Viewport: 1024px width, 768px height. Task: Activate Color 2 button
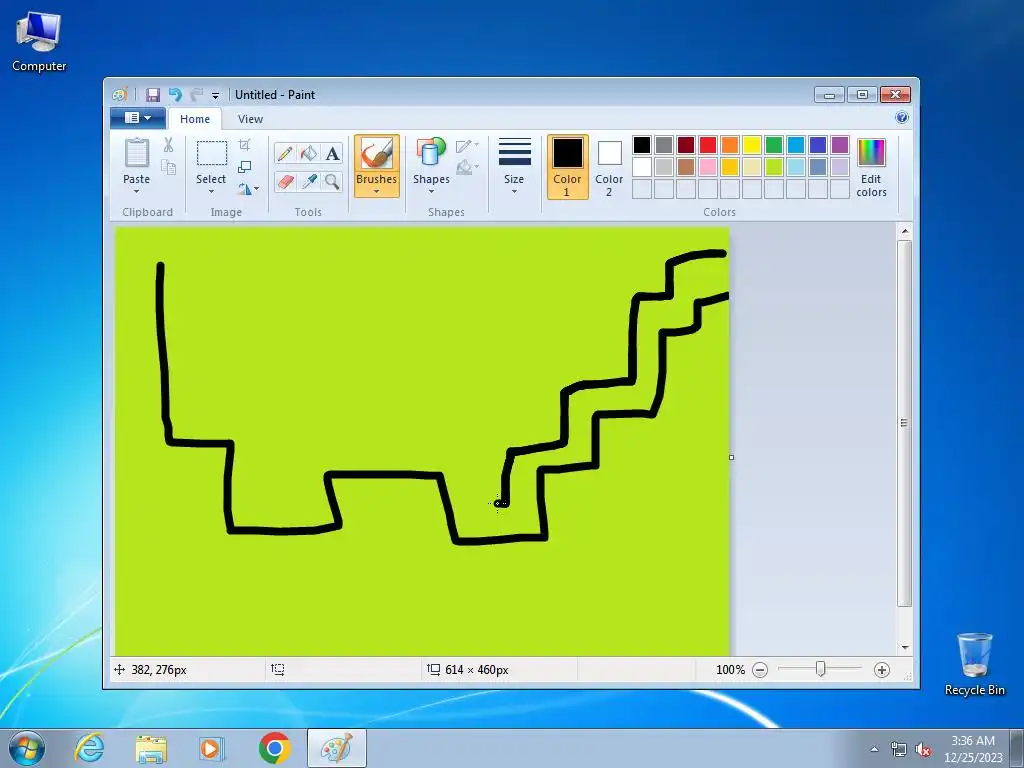click(x=609, y=167)
